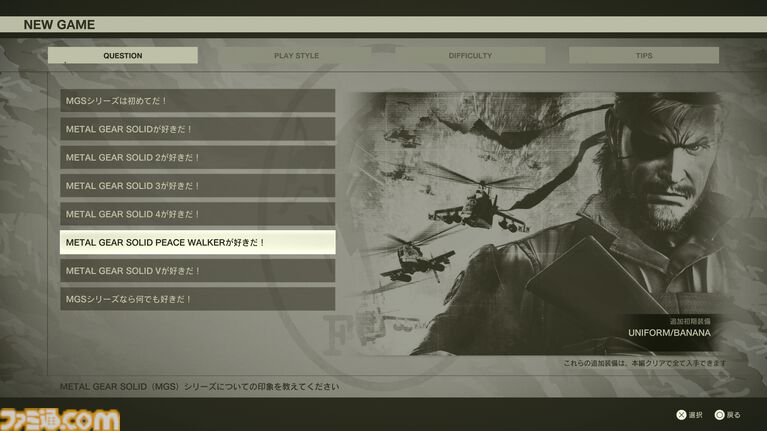Click the MGS series question prompt text
Viewport: 767px width, 431px height.
pos(200,386)
